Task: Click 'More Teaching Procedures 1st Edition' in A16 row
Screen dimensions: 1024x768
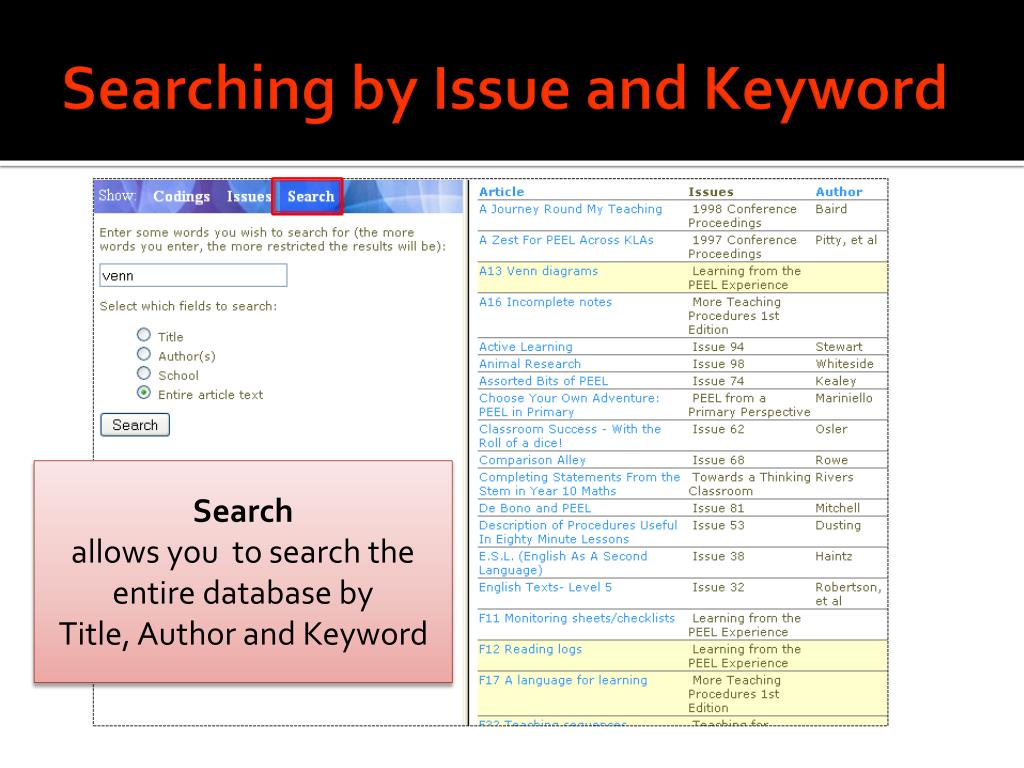Action: click(x=735, y=315)
